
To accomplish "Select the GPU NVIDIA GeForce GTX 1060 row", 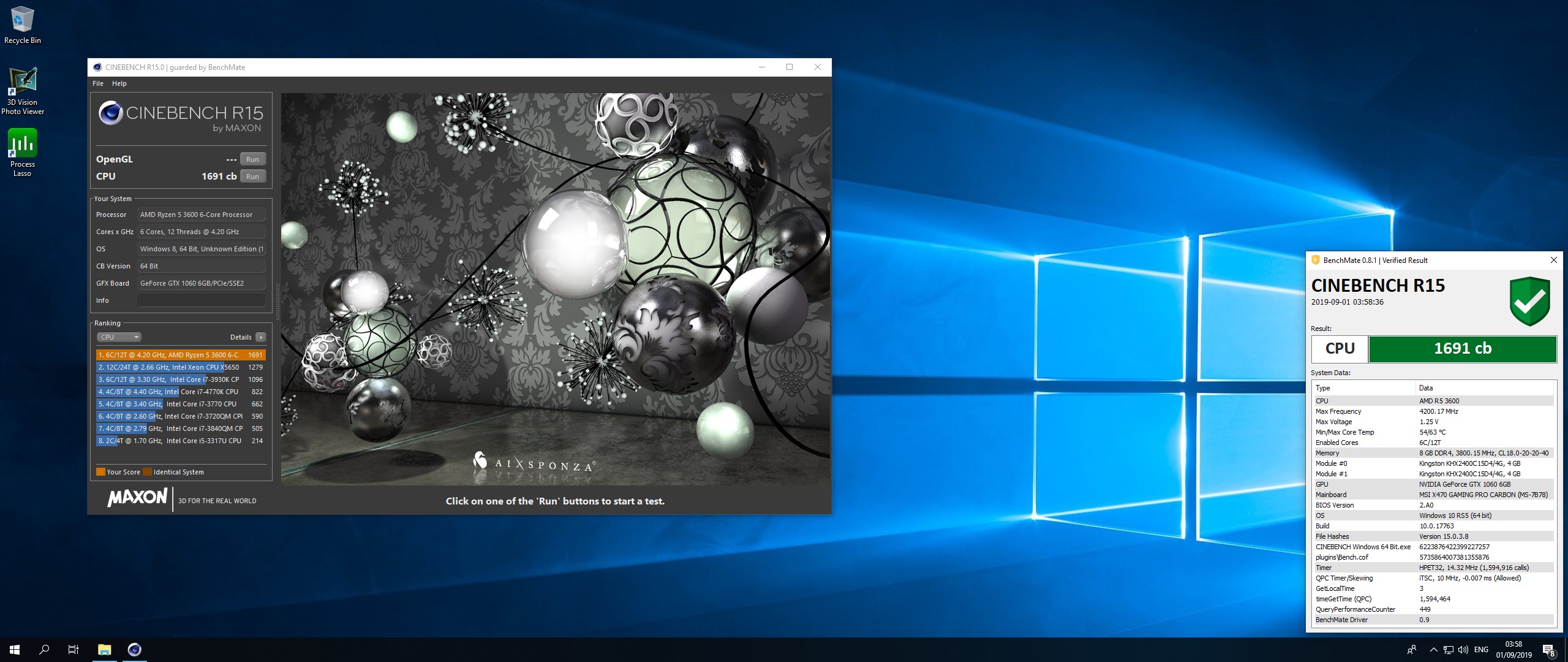I will tap(1433, 484).
